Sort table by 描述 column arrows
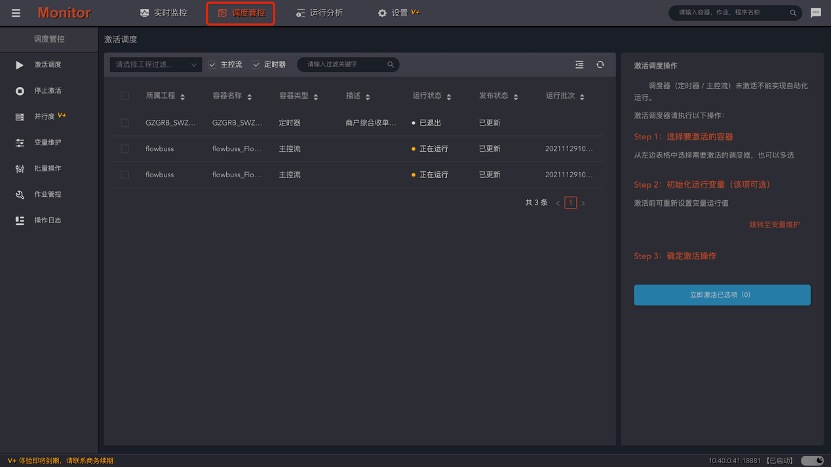The width and height of the screenshot is (832, 468). pyautogui.click(x=368, y=97)
